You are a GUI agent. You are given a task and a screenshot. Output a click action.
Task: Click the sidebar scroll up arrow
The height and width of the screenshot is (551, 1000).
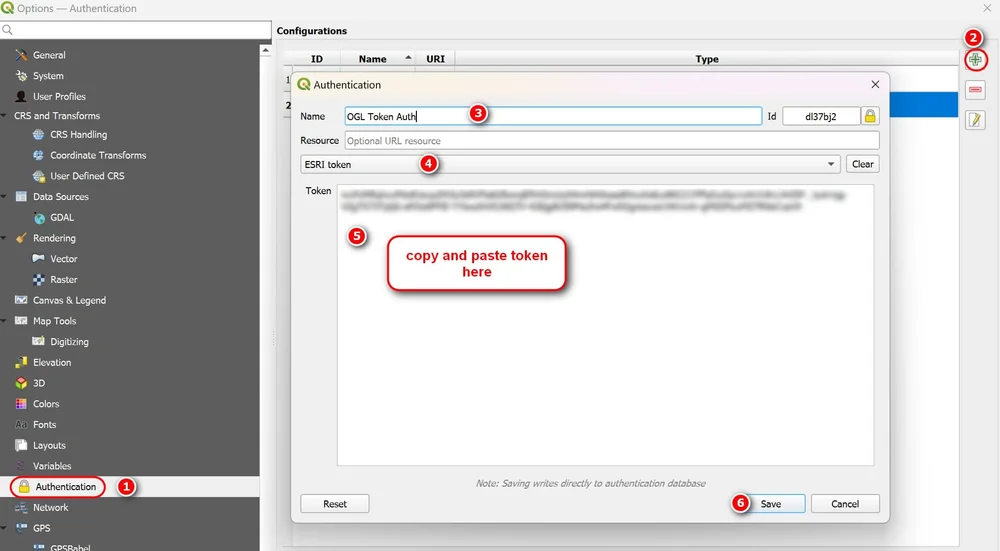(x=265, y=50)
